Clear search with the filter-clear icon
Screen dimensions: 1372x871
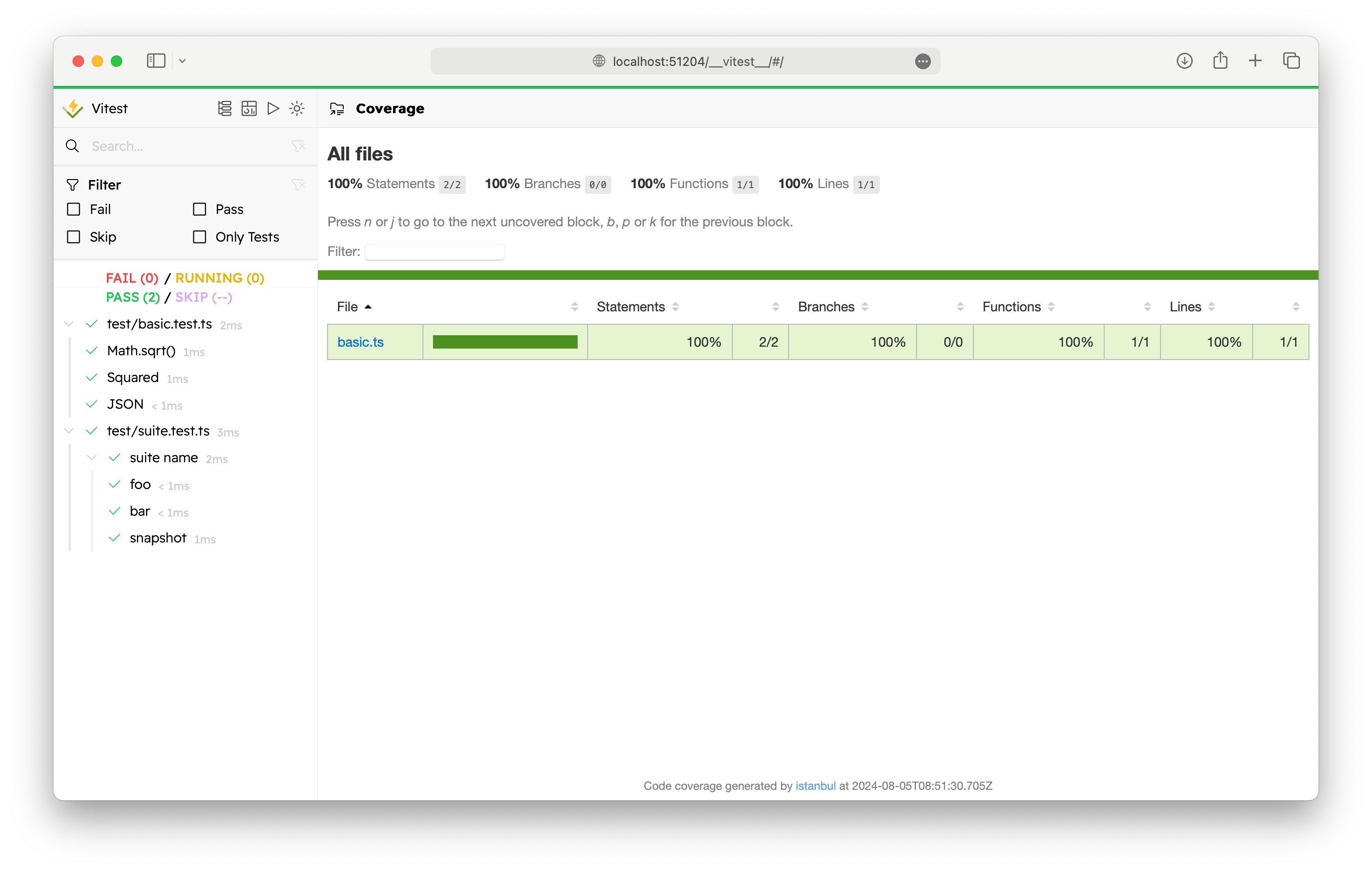(x=298, y=146)
